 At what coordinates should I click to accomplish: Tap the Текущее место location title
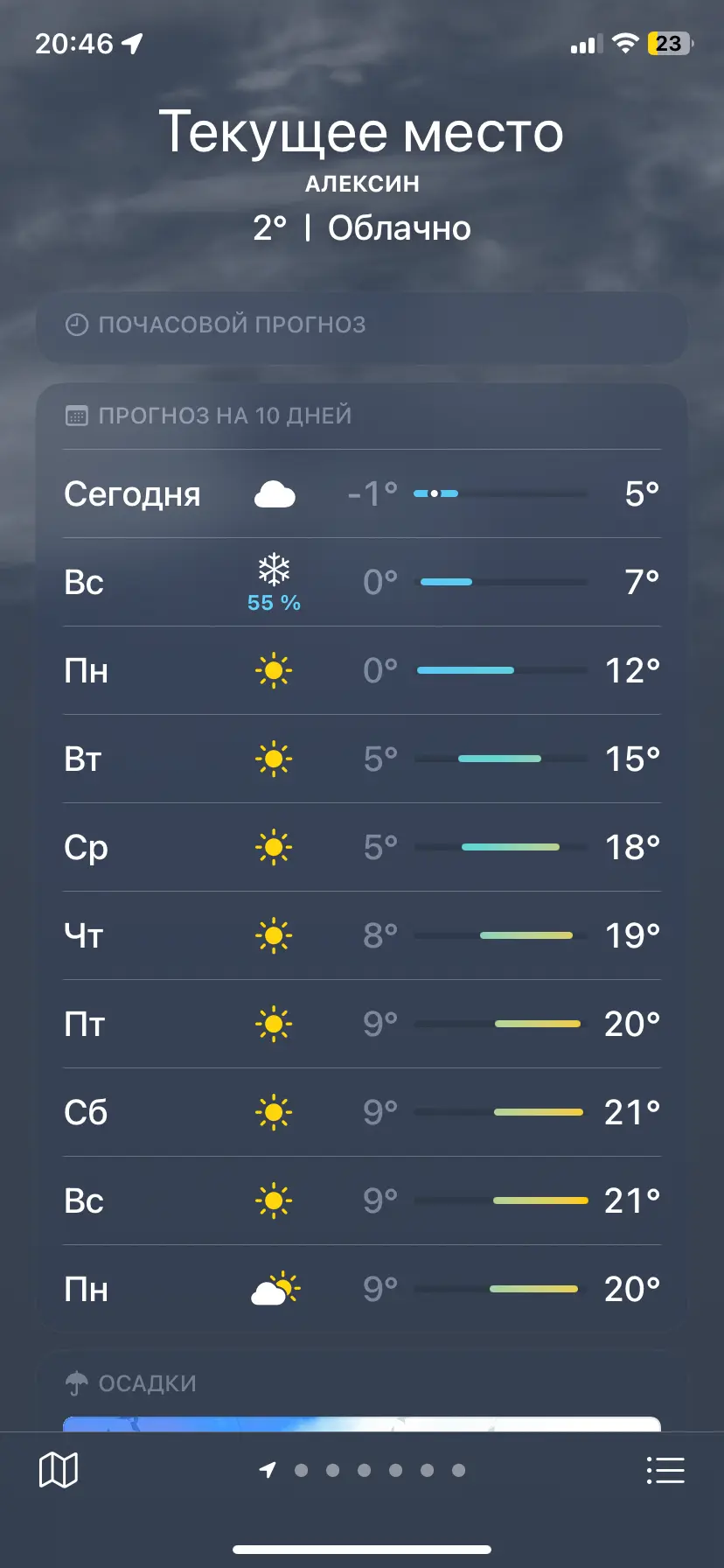(x=361, y=133)
